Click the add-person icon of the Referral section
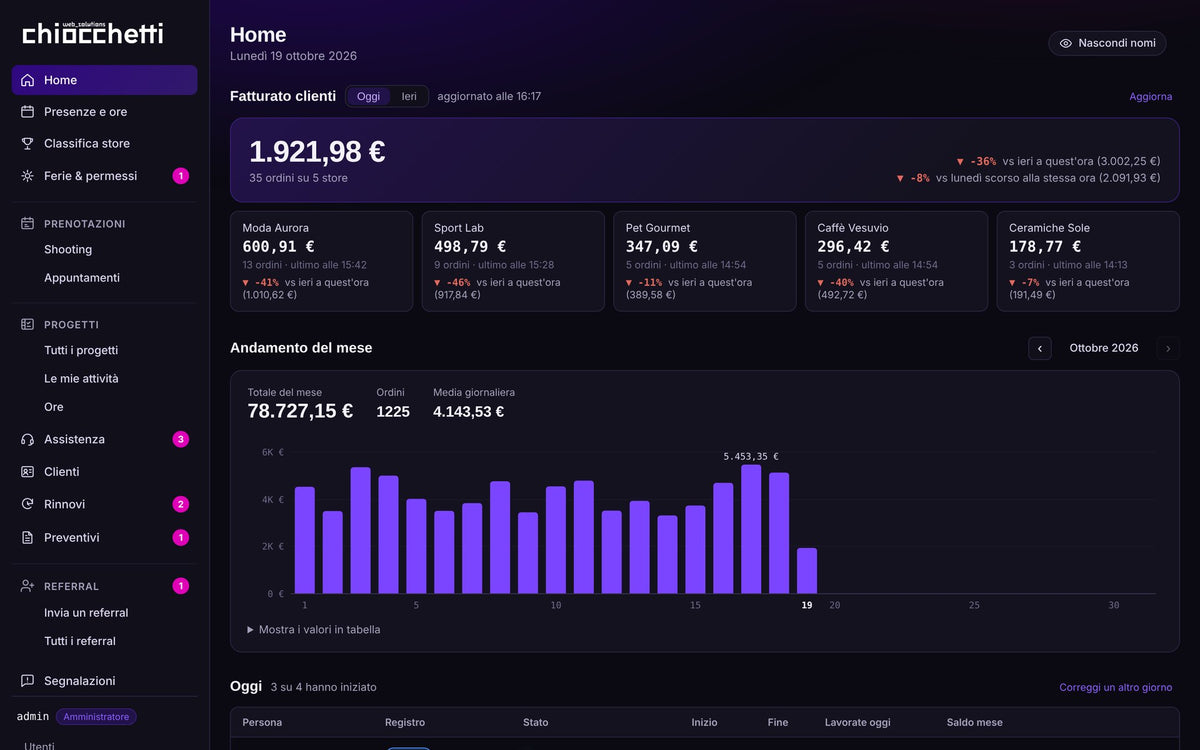Screen dimensions: 1200x750 pos(27,586)
